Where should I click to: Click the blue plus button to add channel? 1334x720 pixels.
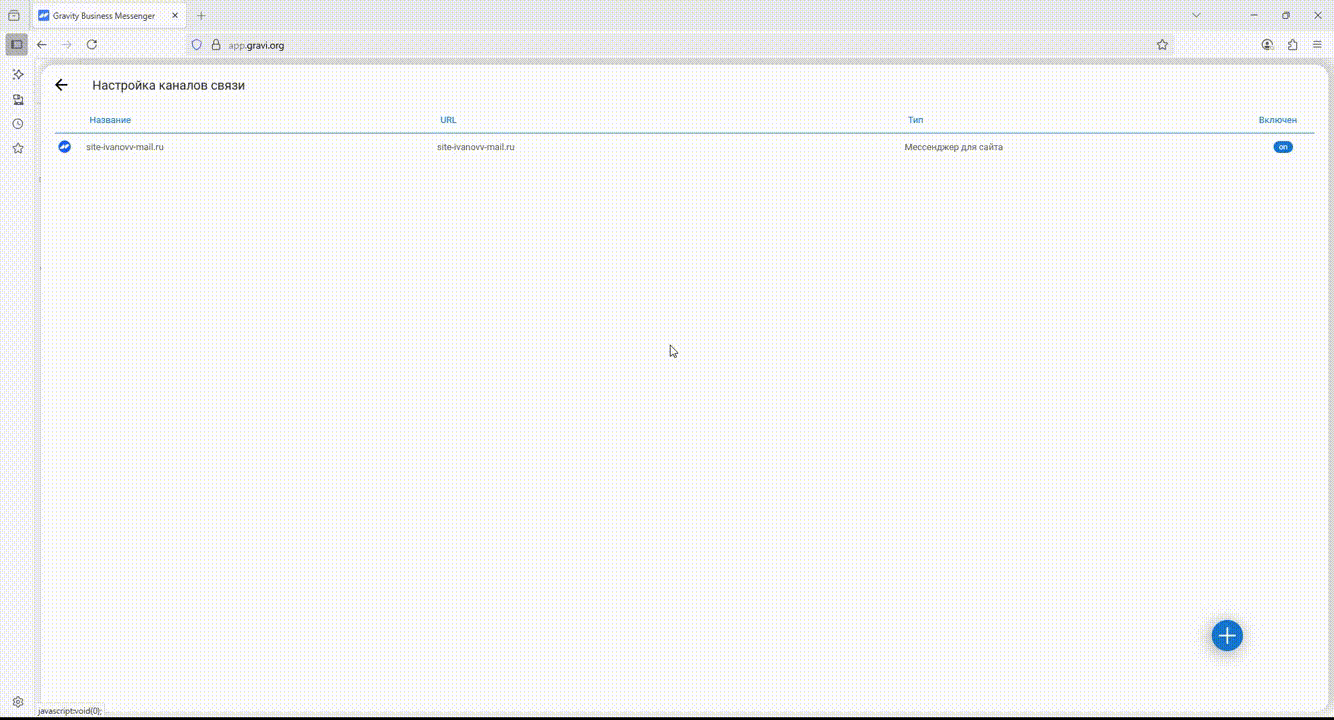pyautogui.click(x=1227, y=635)
